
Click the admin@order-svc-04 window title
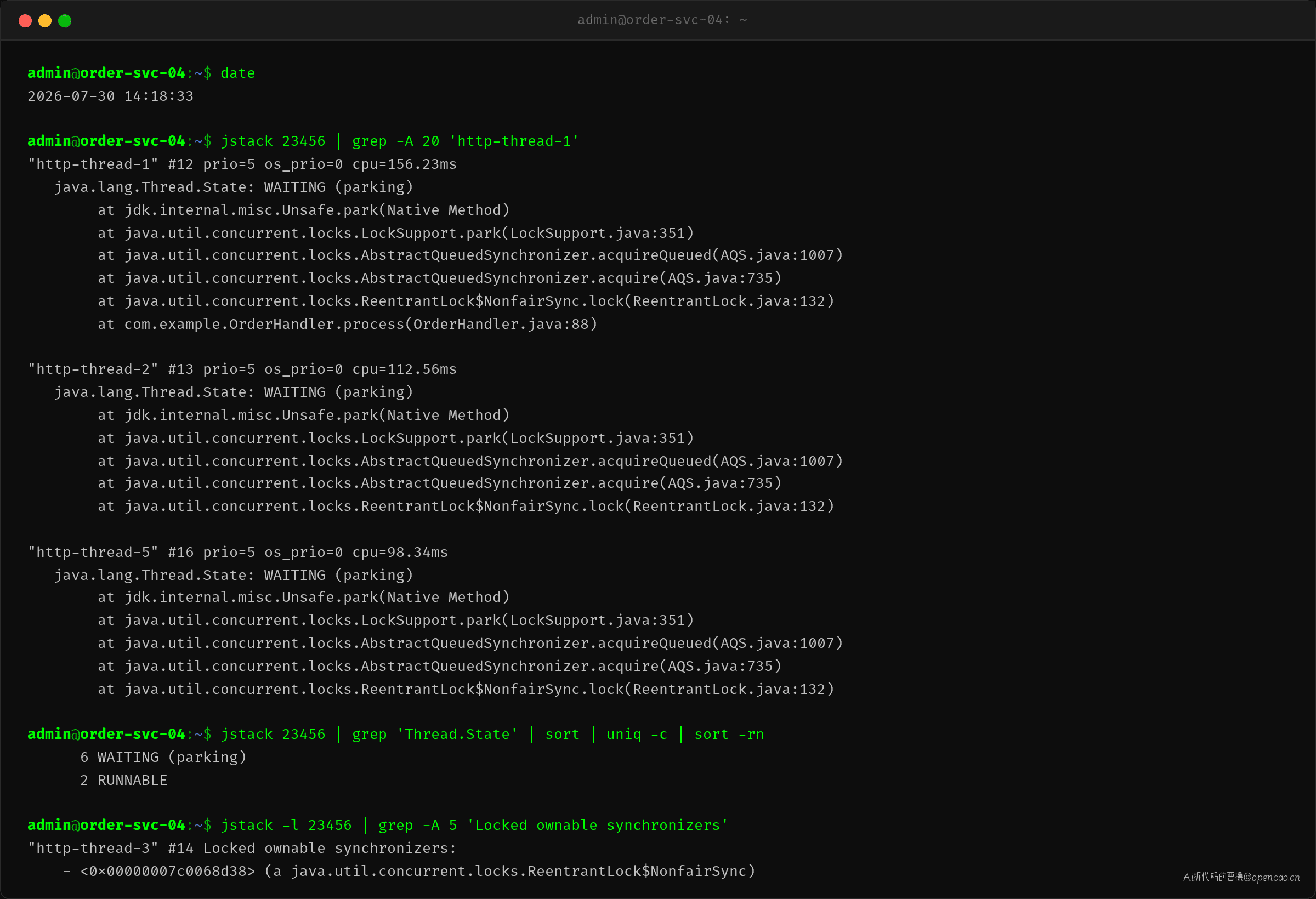662,20
